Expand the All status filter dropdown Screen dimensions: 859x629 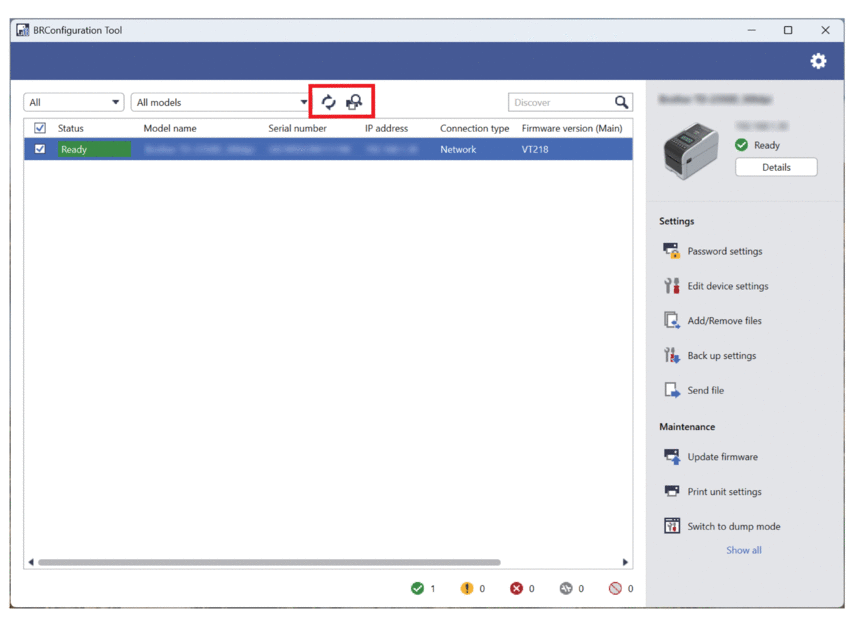(x=74, y=102)
